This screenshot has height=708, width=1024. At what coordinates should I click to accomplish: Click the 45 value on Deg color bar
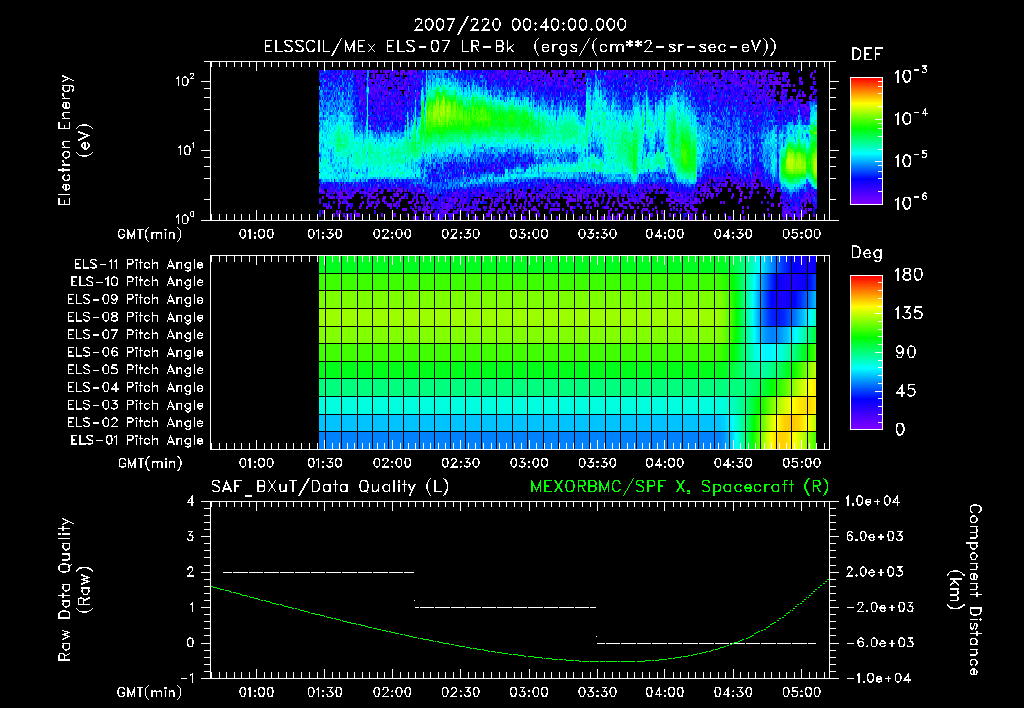(x=908, y=391)
